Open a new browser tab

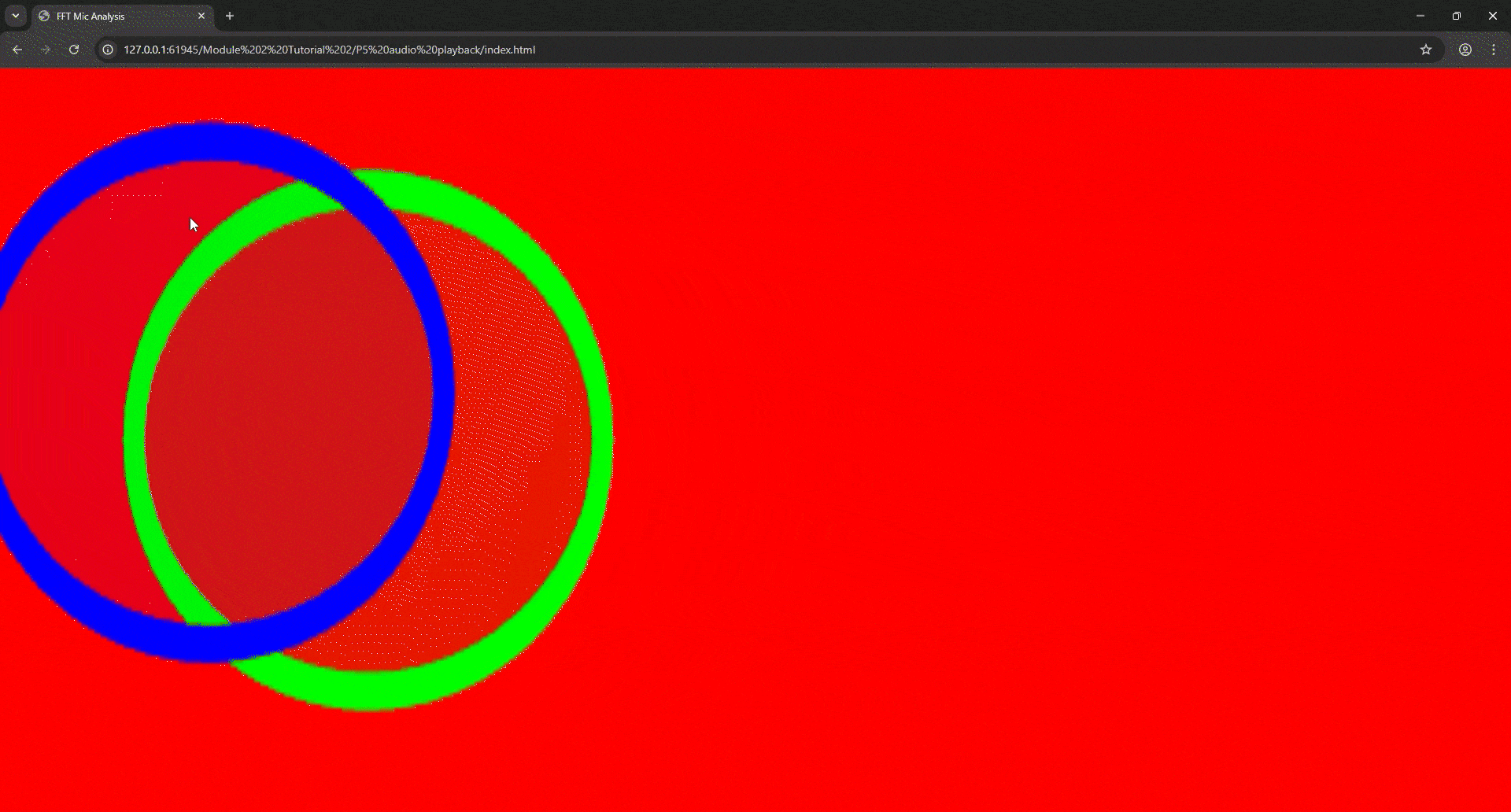pos(229,16)
